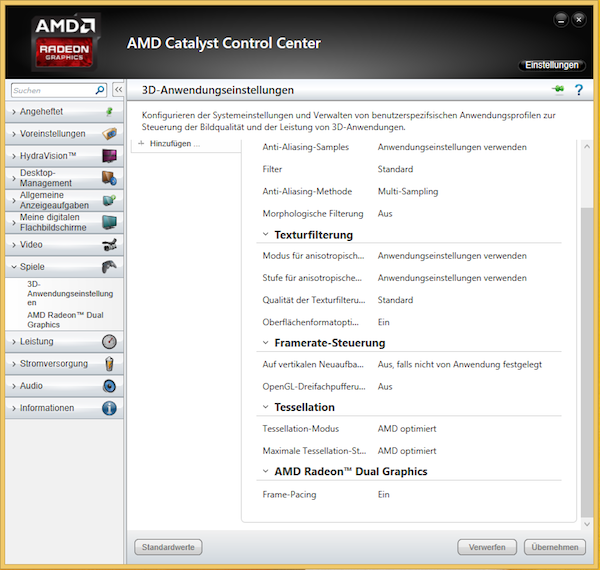
Task: Change the Anti-Aliasing-Samples value
Action: point(452,147)
